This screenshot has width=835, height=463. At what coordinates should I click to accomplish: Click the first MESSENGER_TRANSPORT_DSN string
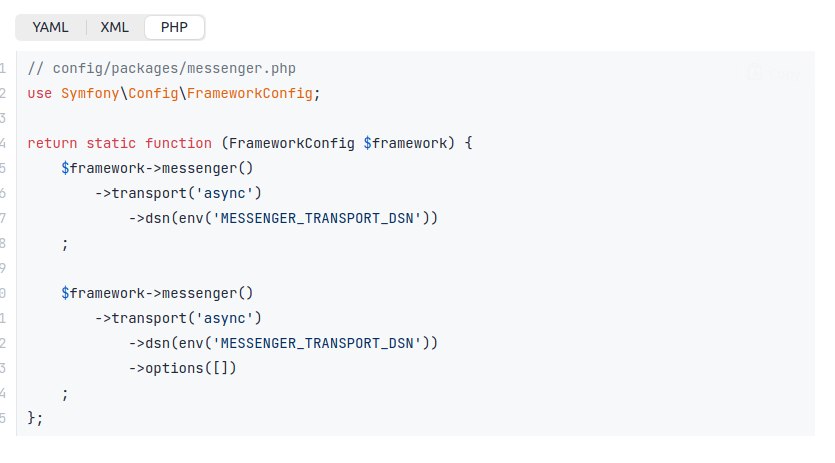click(x=317, y=218)
